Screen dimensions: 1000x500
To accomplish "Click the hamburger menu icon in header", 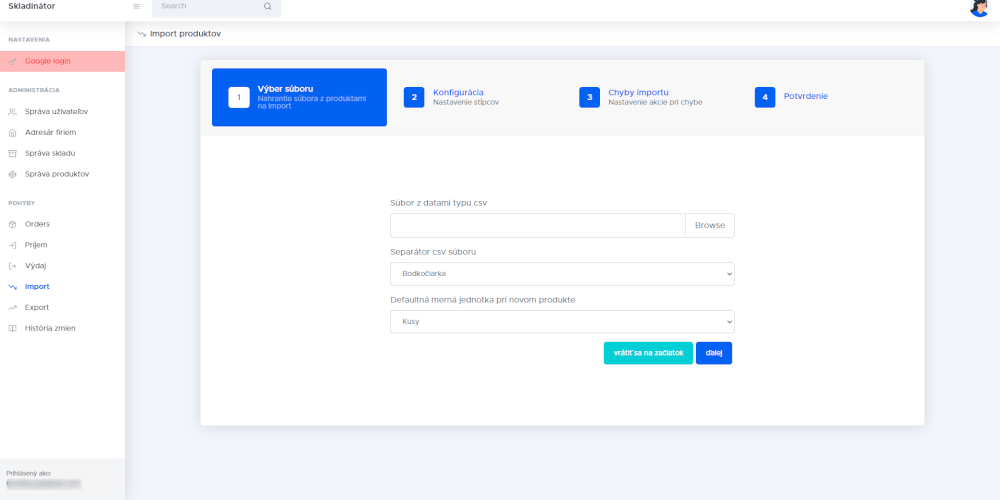I will [x=136, y=6].
